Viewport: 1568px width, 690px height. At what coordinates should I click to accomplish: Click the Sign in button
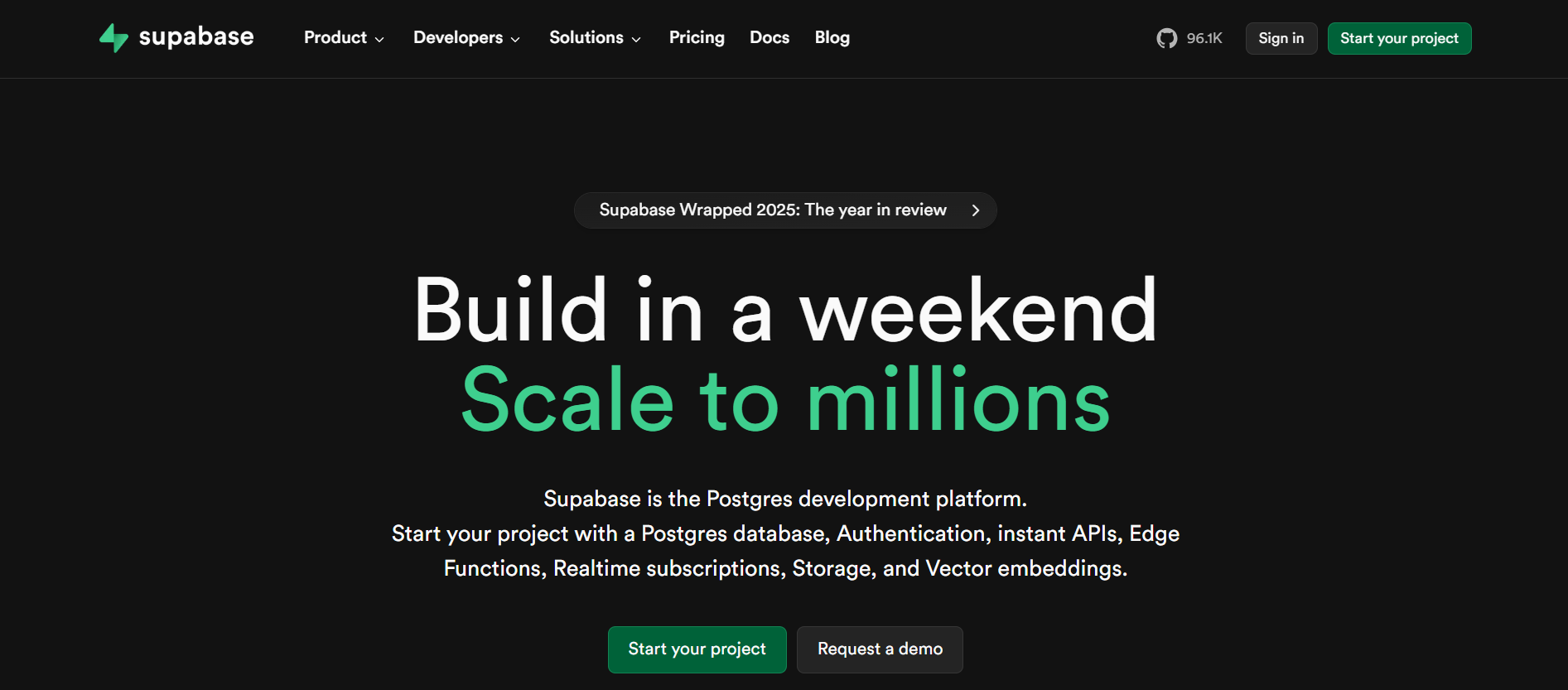click(x=1281, y=38)
